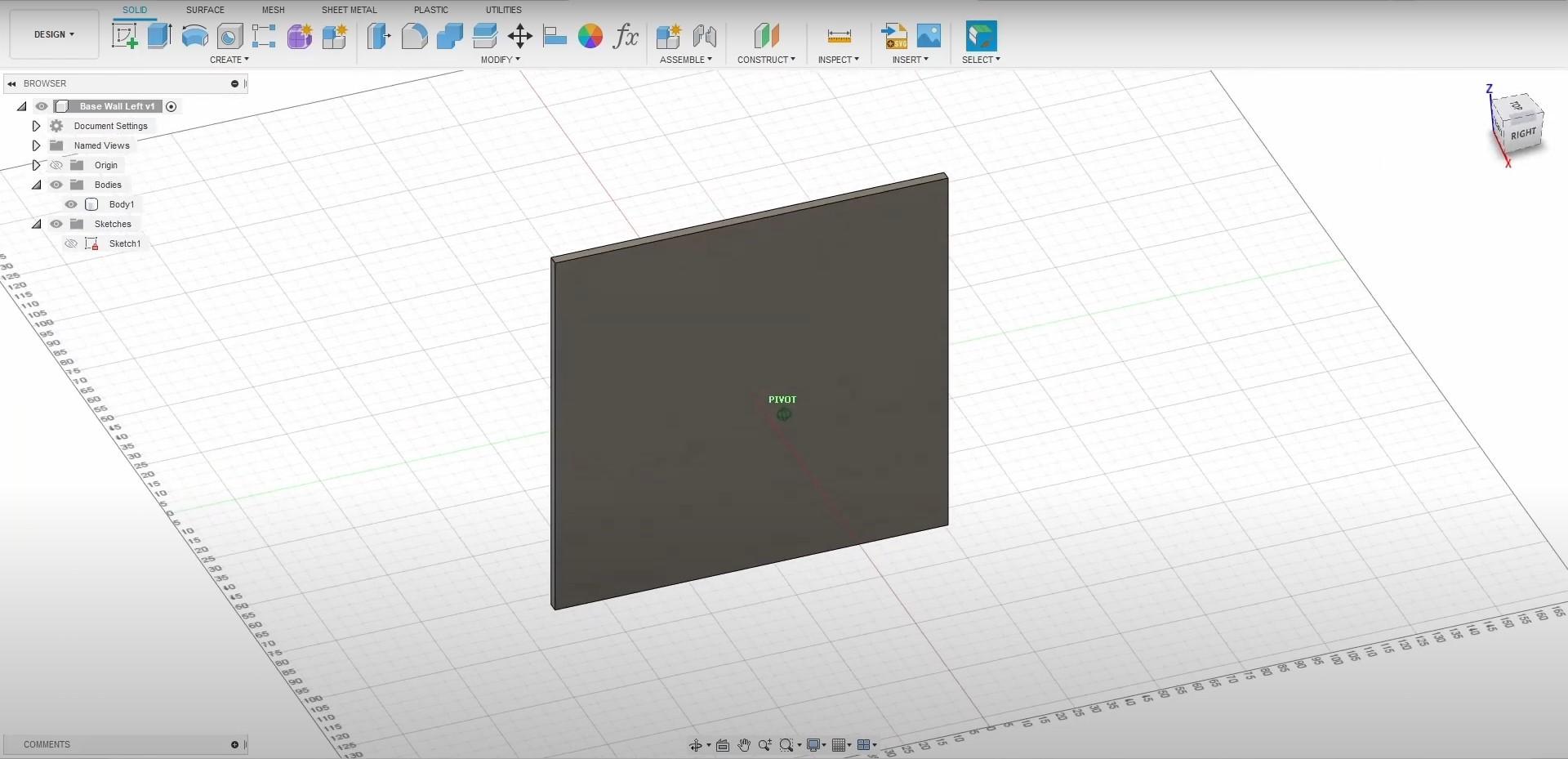Viewport: 1568px width, 759px height.
Task: Open the Create dropdown menu
Action: [229, 60]
